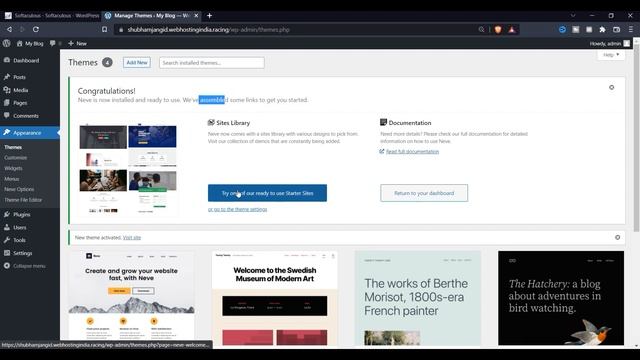Open Menus submenu item

click(x=11, y=179)
